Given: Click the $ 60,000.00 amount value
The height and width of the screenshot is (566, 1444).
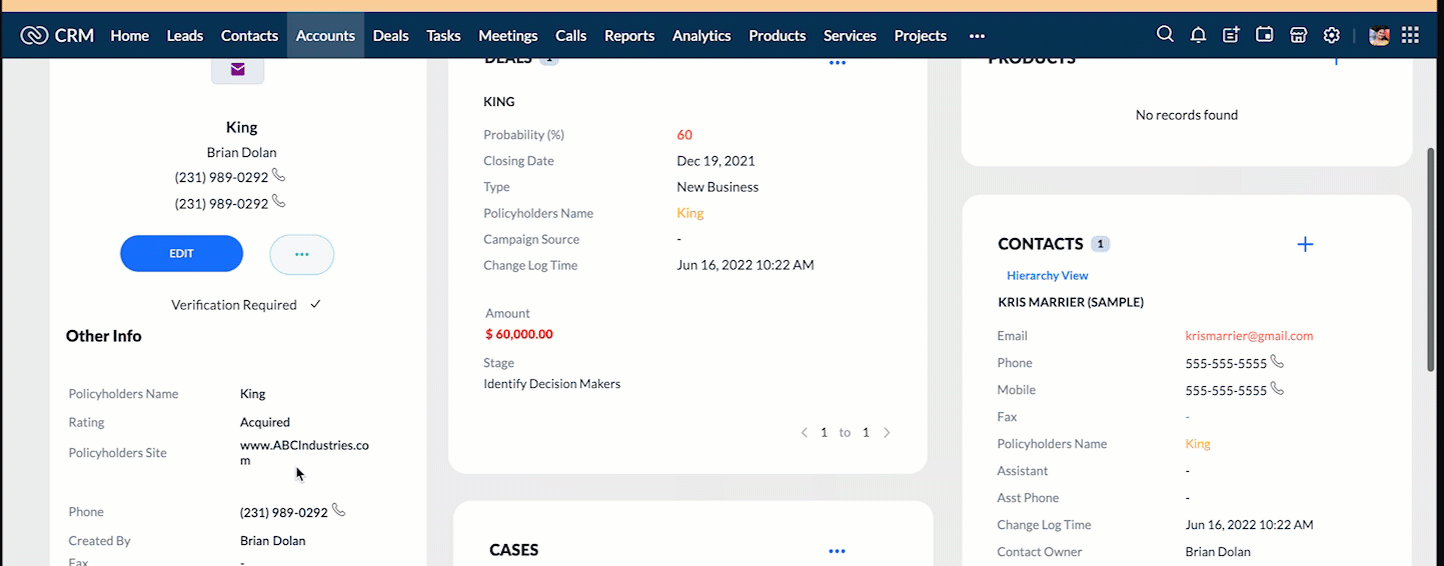Looking at the screenshot, I should [519, 334].
